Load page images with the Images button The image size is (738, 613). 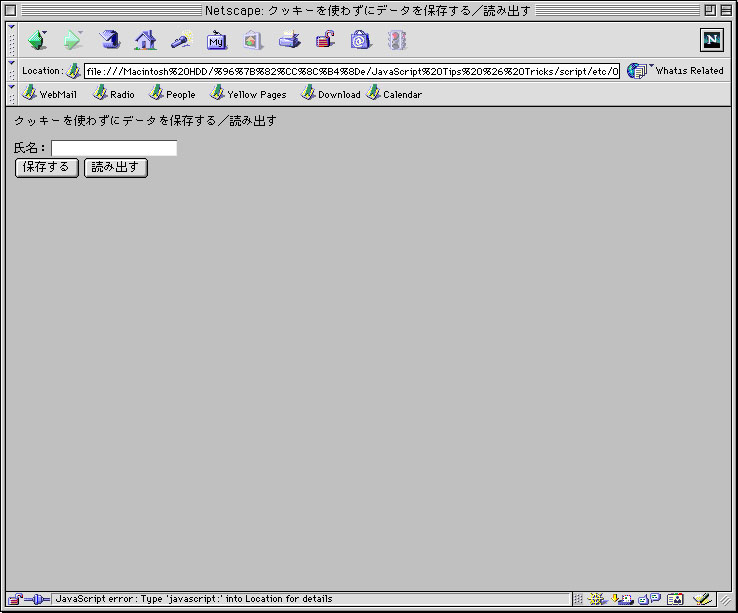(x=253, y=40)
